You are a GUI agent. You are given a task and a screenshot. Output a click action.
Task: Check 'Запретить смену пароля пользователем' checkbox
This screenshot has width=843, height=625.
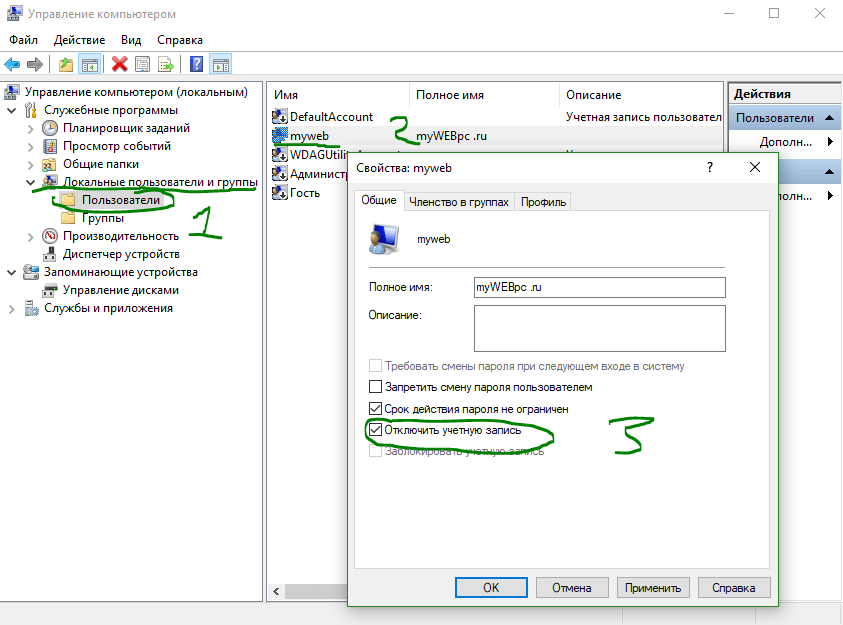click(x=375, y=387)
